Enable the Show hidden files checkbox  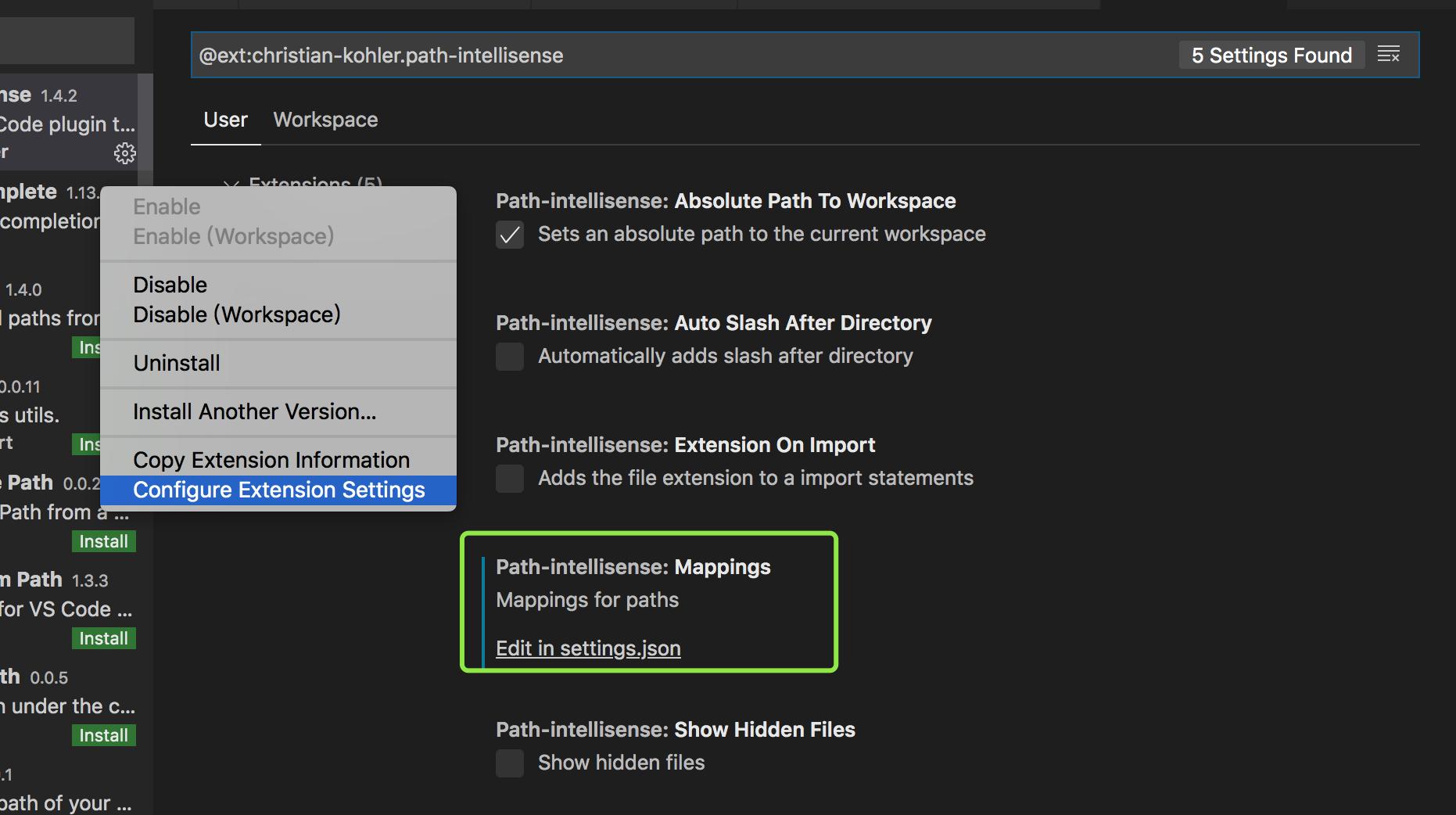pos(510,763)
